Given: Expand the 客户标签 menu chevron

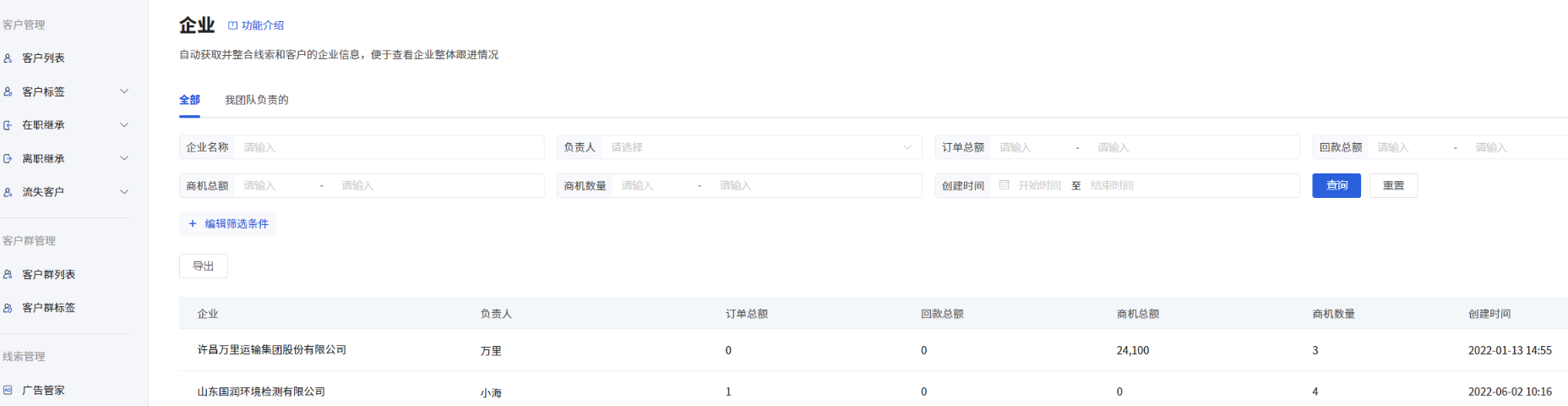Looking at the screenshot, I should (x=124, y=91).
